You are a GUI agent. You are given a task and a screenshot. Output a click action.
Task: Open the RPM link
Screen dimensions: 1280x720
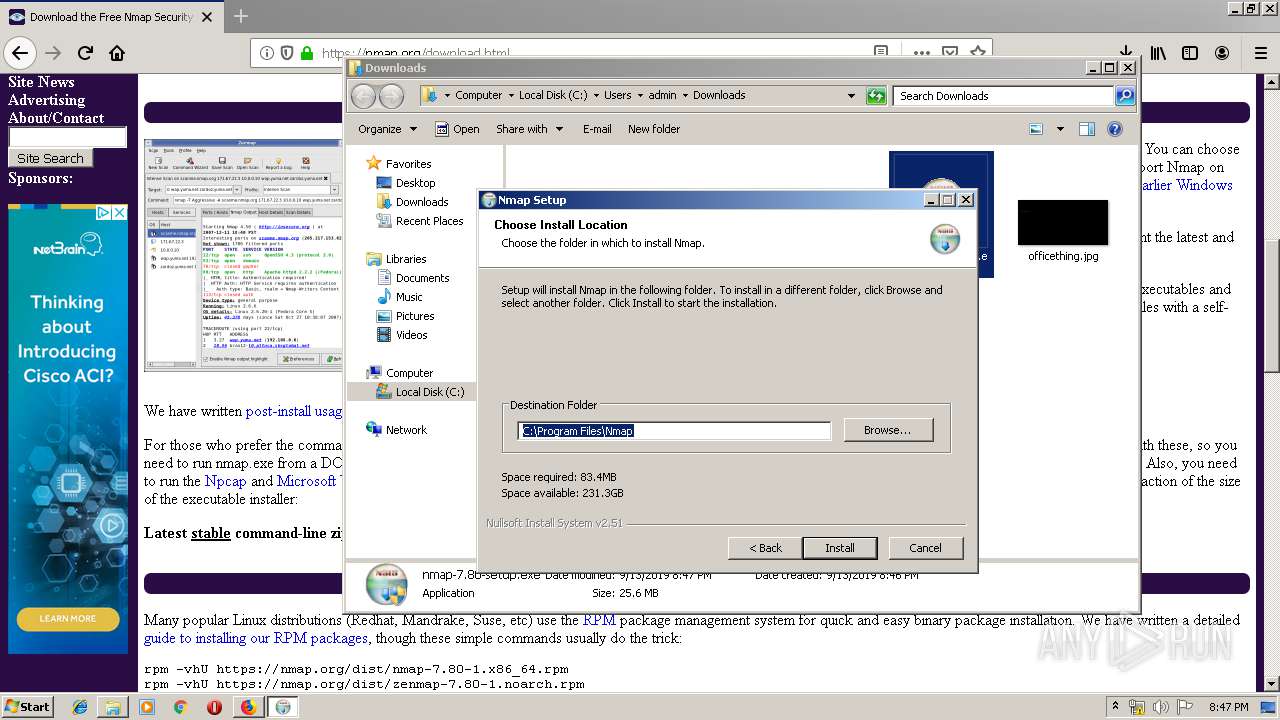coord(599,620)
